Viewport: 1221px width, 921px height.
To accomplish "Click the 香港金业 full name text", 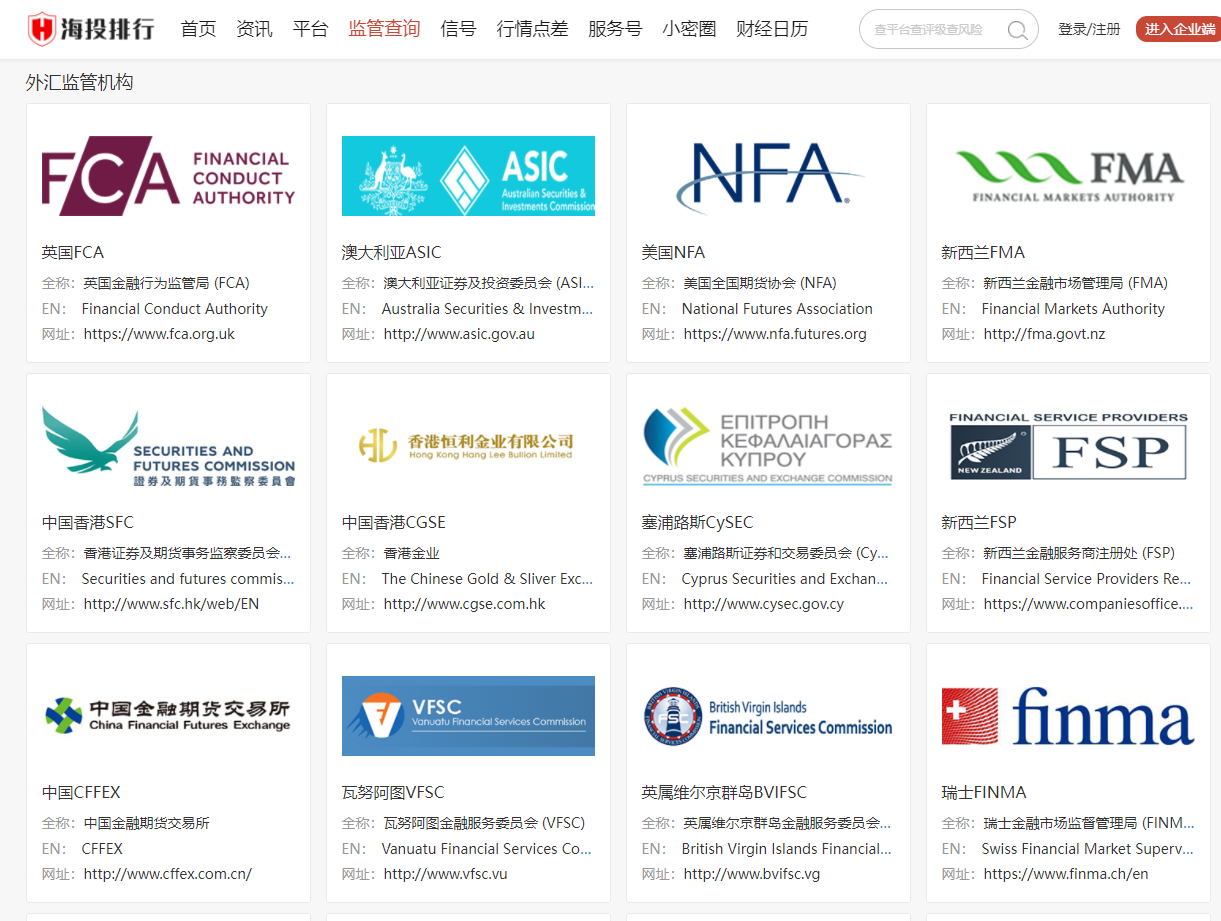I will (412, 553).
